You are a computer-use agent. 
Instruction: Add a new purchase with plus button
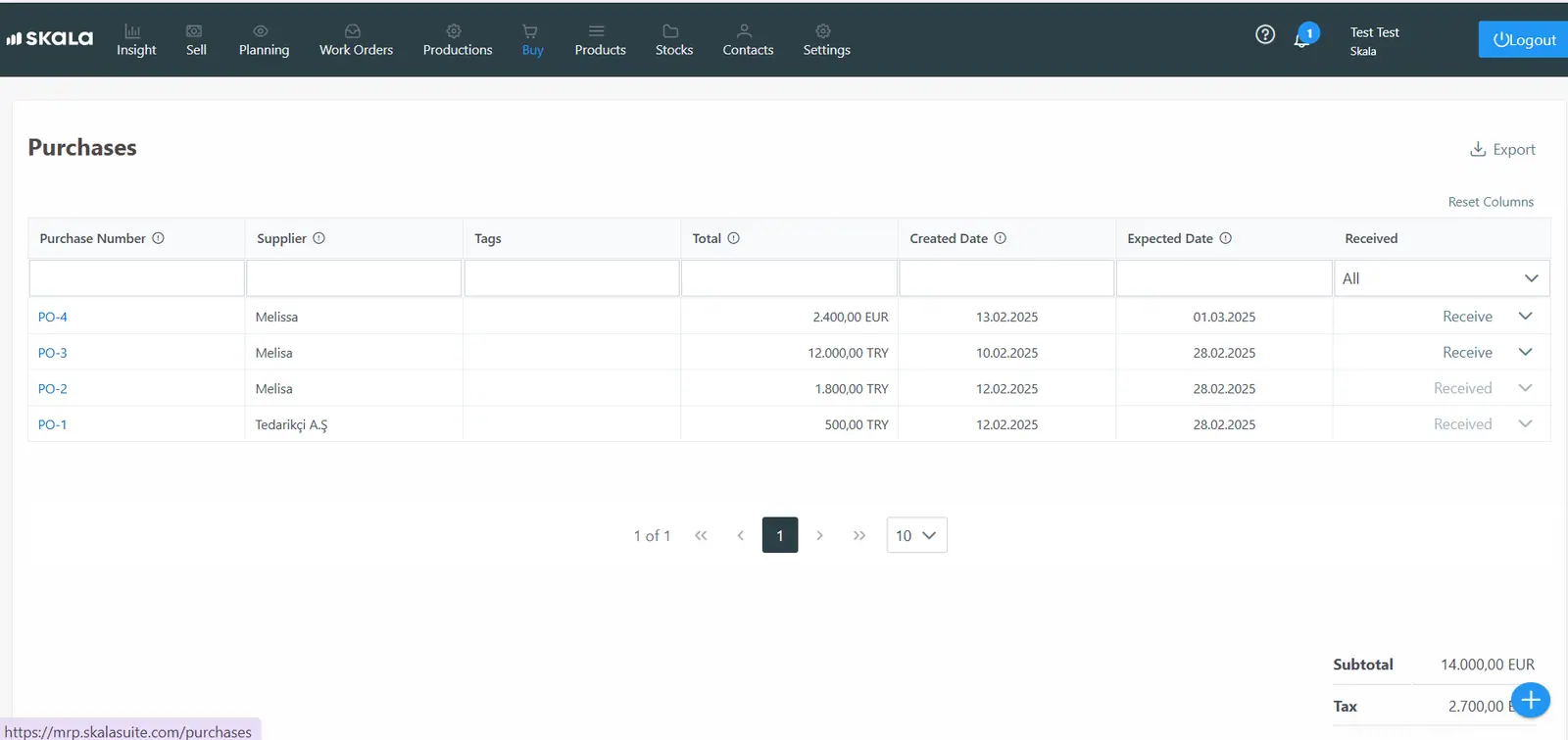point(1531,700)
